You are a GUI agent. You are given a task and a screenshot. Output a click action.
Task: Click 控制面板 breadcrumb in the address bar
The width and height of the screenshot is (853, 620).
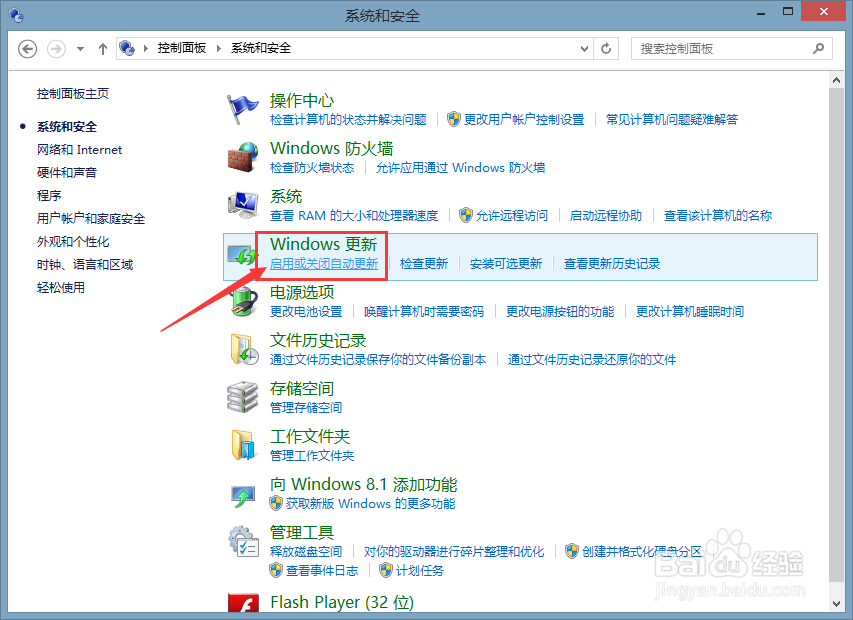(182, 48)
